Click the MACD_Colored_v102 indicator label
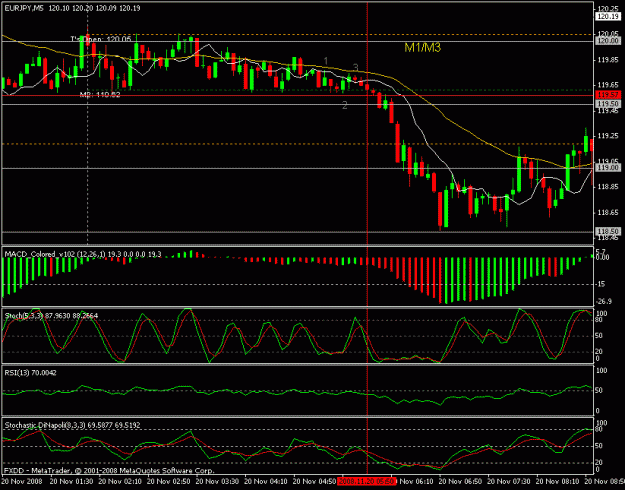 pyautogui.click(x=83, y=254)
